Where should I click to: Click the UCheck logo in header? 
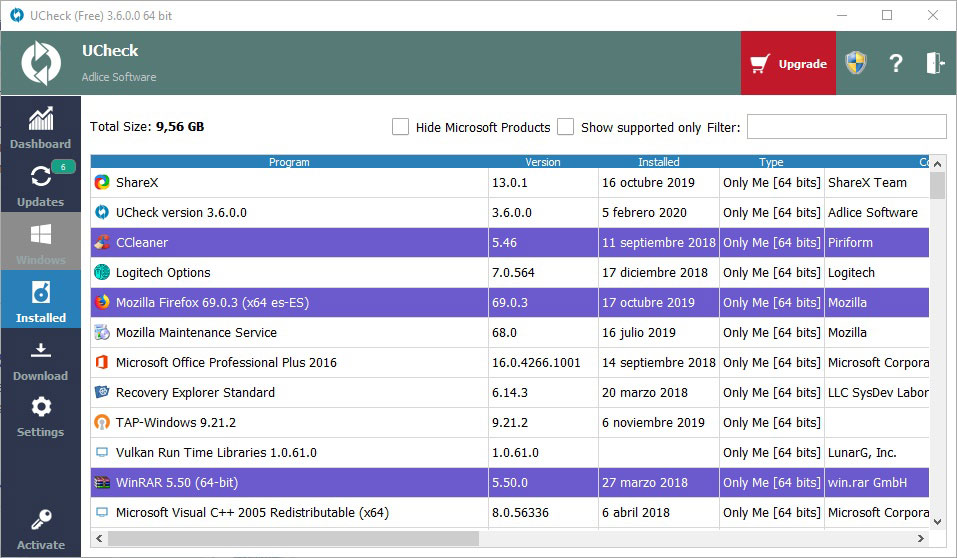(x=41, y=63)
